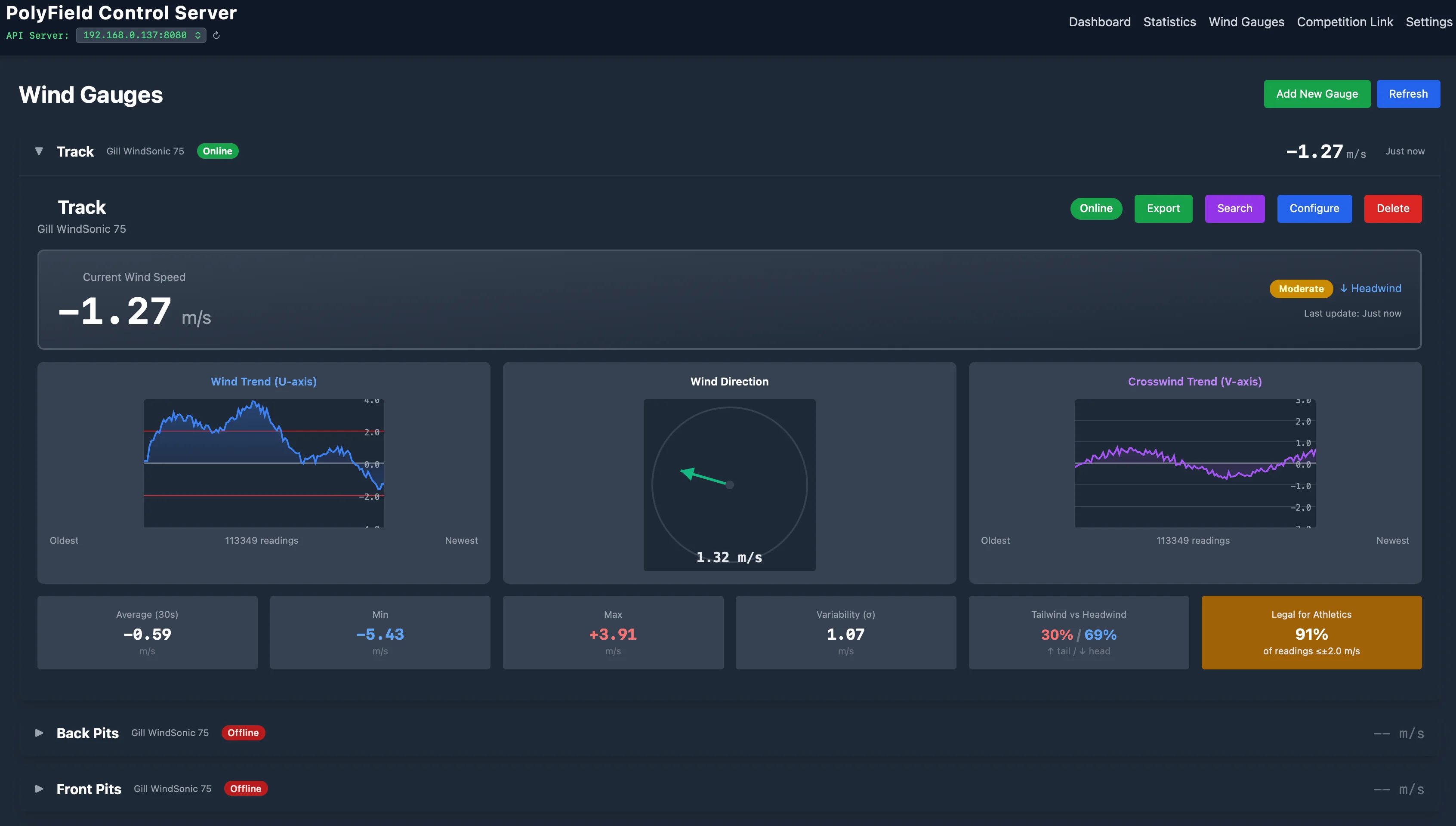Viewport: 1456px width, 826px height.
Task: Open the Competition Link page
Action: (1344, 22)
